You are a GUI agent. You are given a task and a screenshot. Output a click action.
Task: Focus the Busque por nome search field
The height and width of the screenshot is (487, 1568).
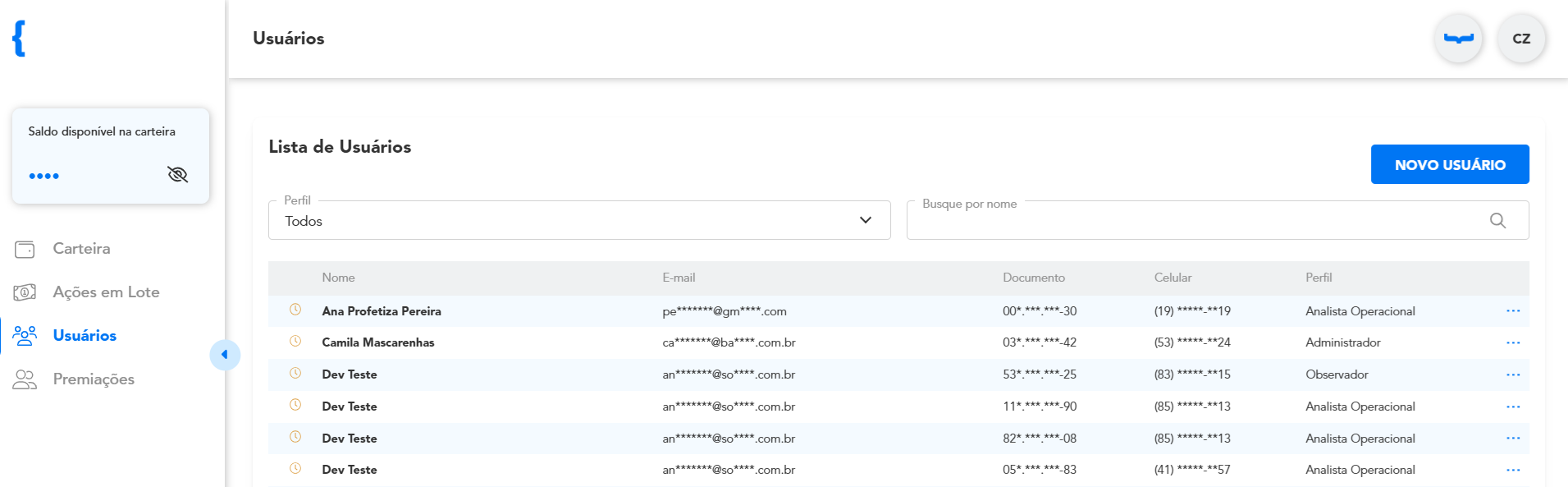(1218, 220)
